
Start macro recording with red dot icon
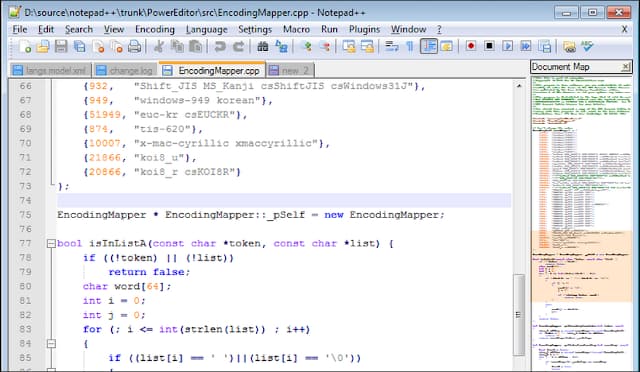471,46
